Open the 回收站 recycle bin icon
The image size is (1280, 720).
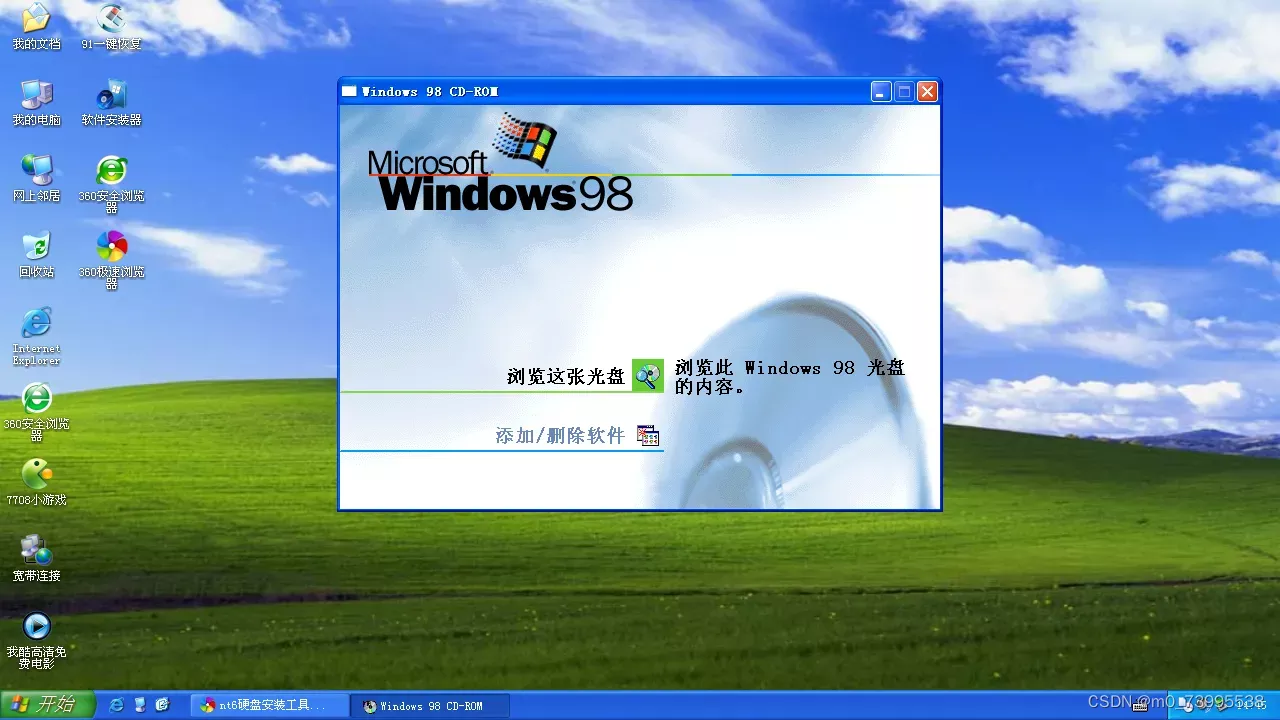click(x=37, y=254)
